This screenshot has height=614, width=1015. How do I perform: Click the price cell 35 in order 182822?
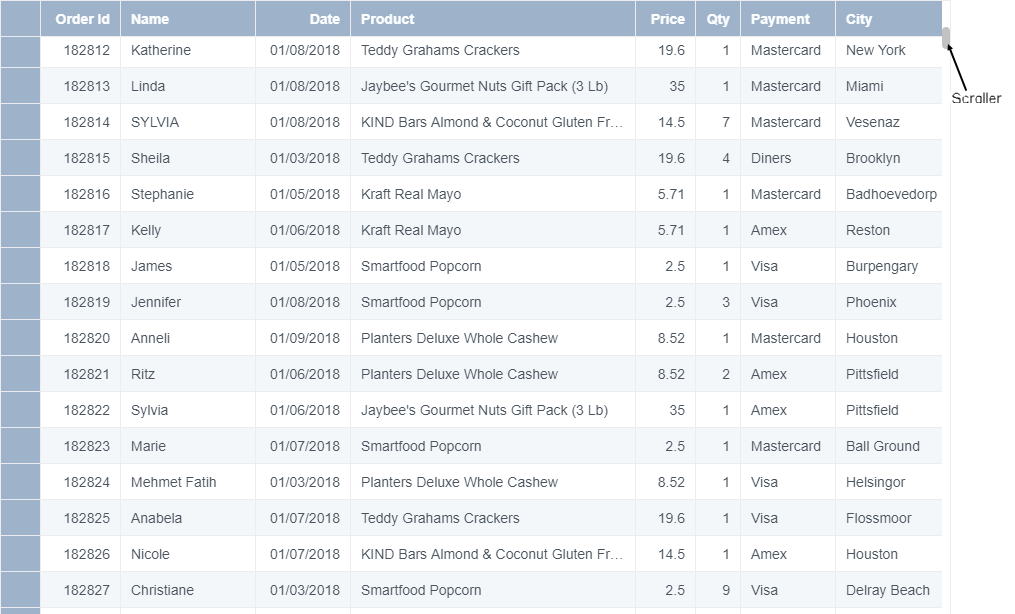tap(665, 410)
